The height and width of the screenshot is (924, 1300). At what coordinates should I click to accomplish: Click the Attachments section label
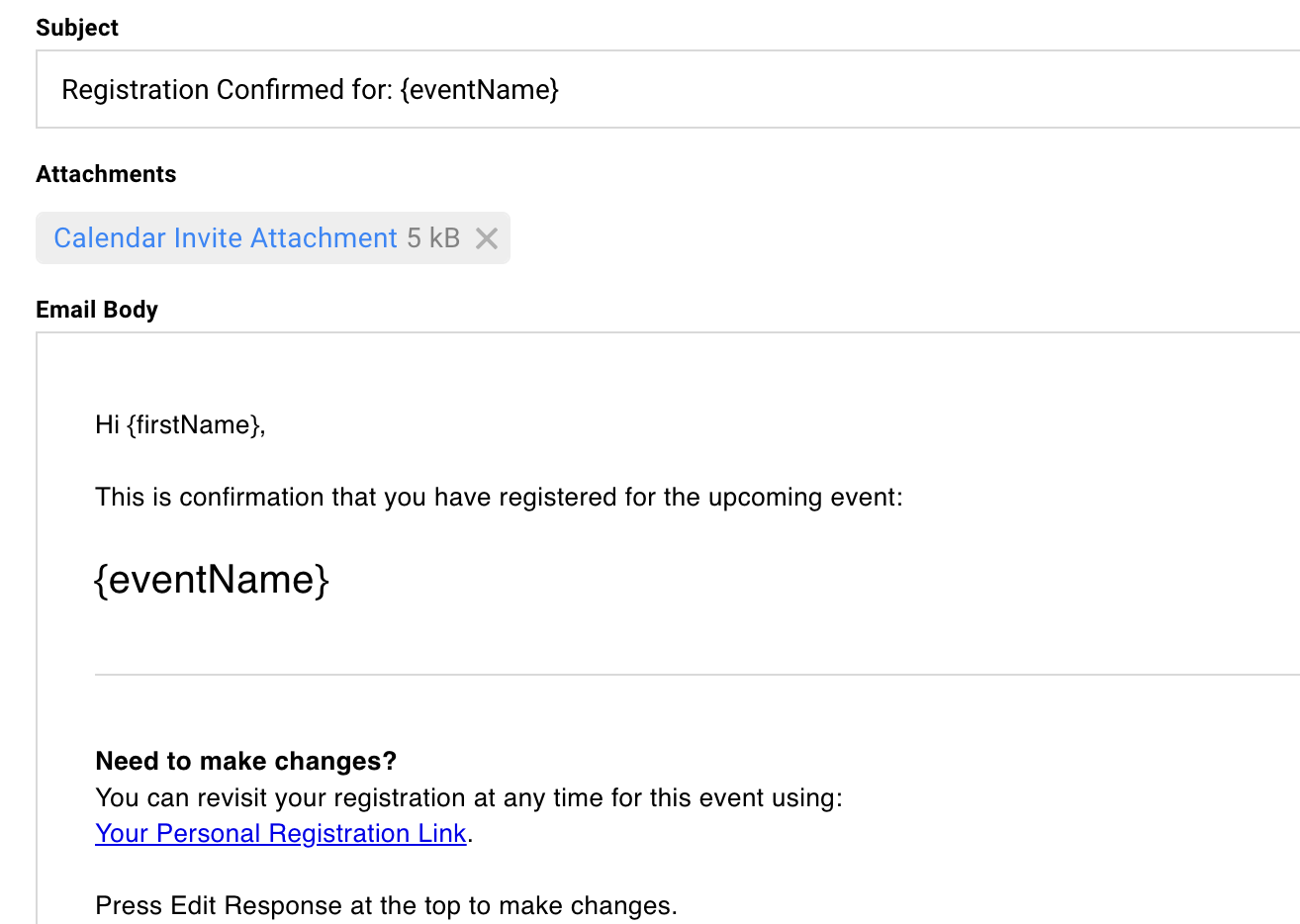(x=106, y=174)
